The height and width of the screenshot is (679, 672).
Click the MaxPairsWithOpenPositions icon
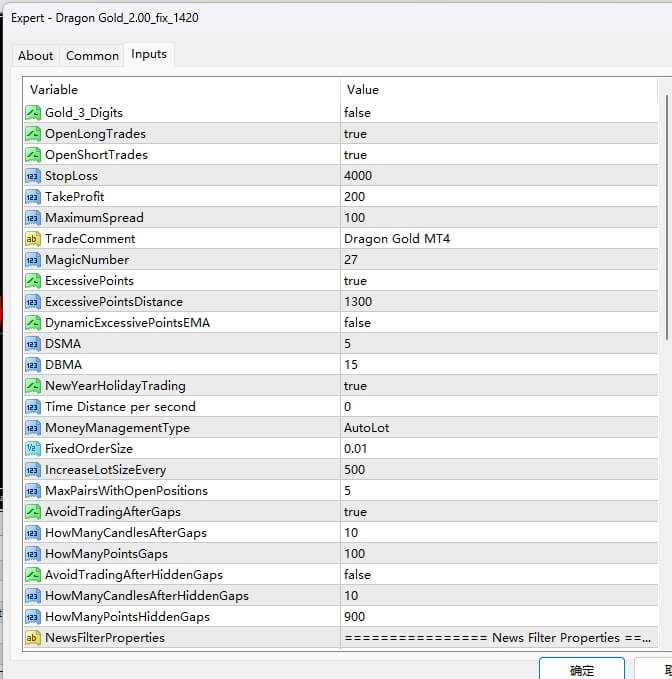33,491
